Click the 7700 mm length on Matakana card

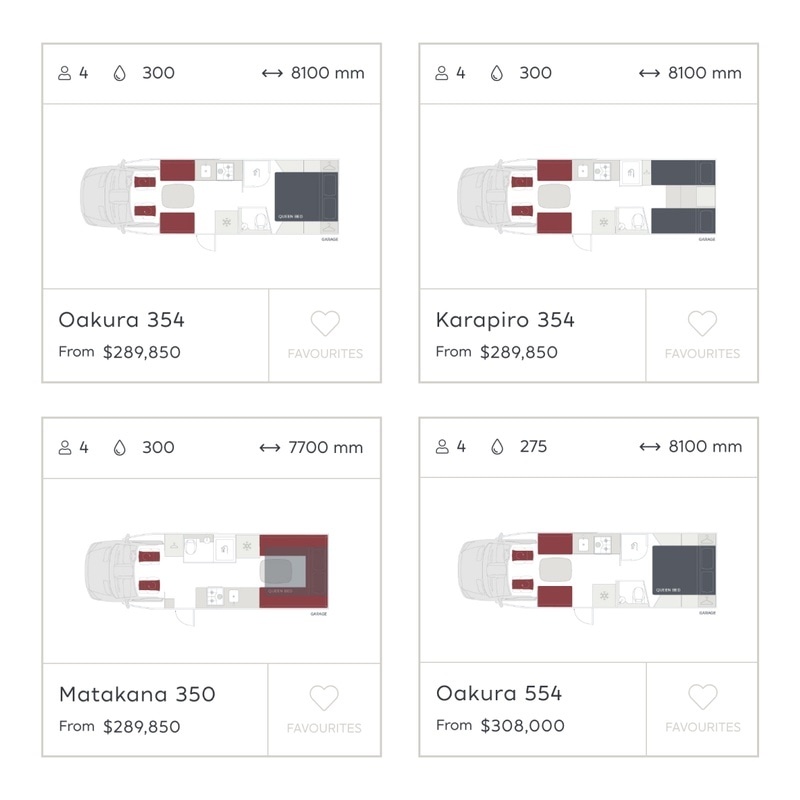click(x=326, y=447)
